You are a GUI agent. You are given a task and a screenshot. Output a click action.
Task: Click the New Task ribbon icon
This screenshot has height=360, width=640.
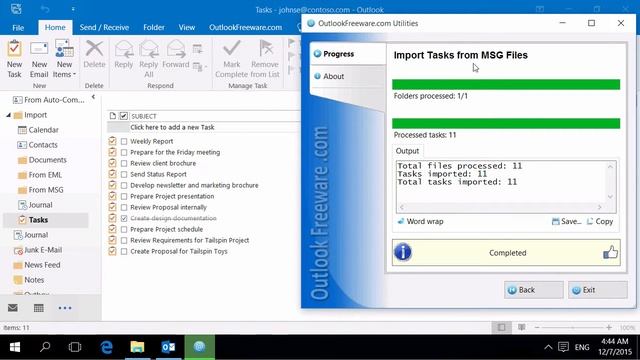click(x=14, y=59)
